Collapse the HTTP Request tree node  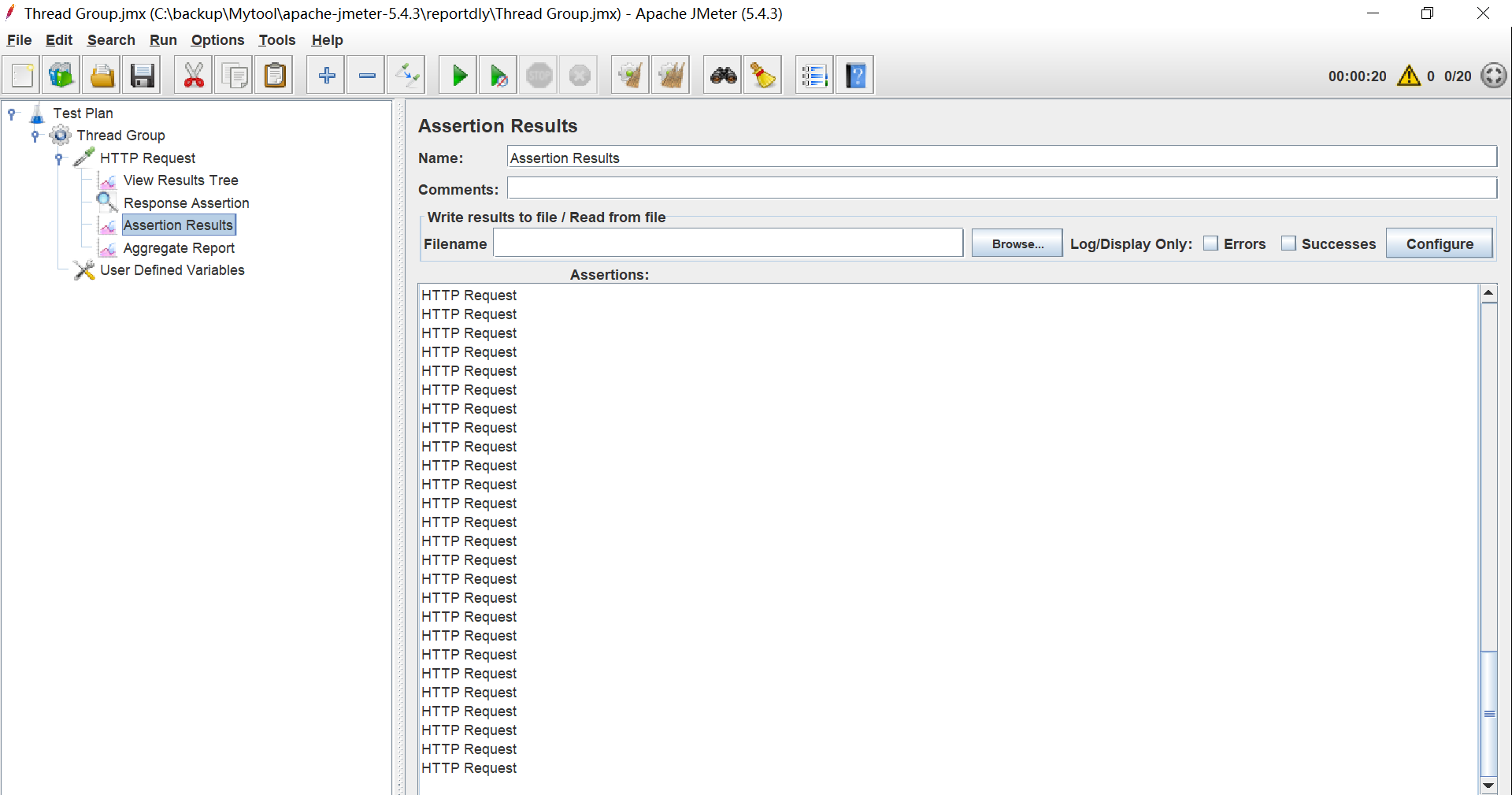[59, 158]
